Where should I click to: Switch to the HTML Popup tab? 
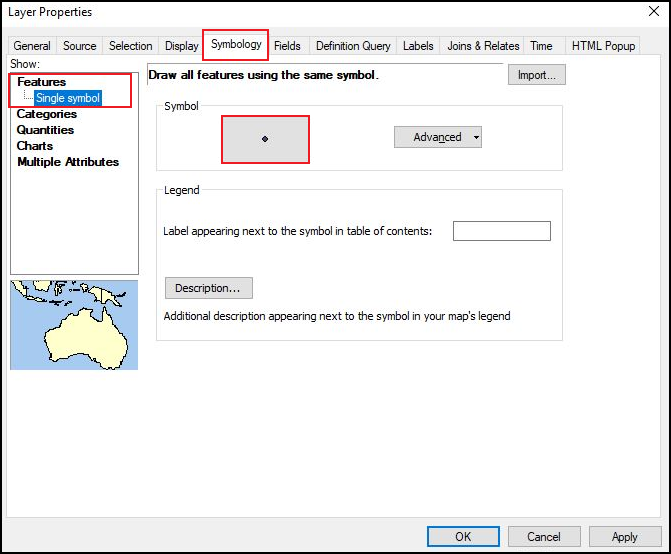pyautogui.click(x=605, y=46)
